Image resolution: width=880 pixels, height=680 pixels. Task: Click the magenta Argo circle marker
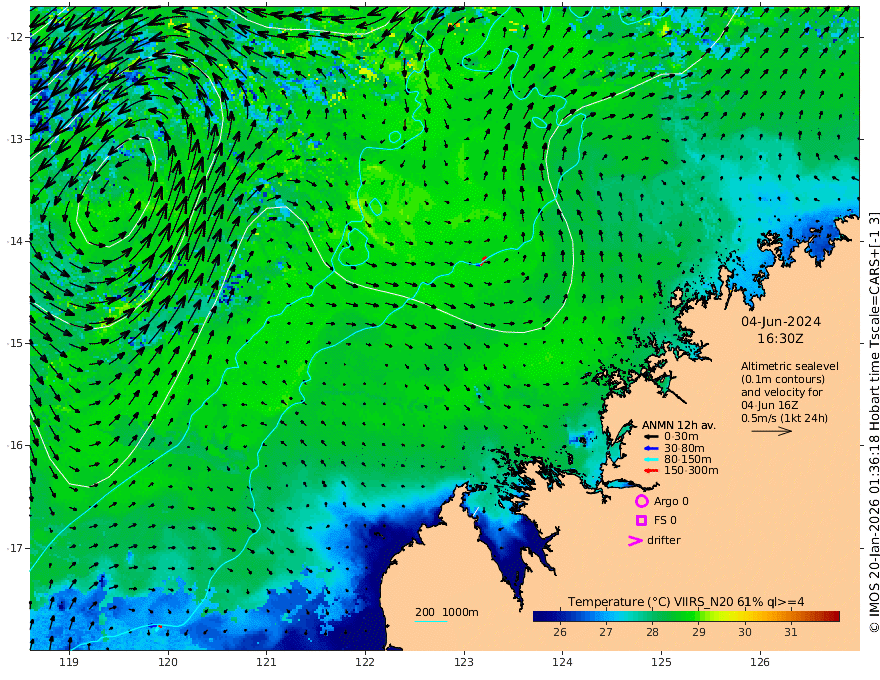point(641,501)
